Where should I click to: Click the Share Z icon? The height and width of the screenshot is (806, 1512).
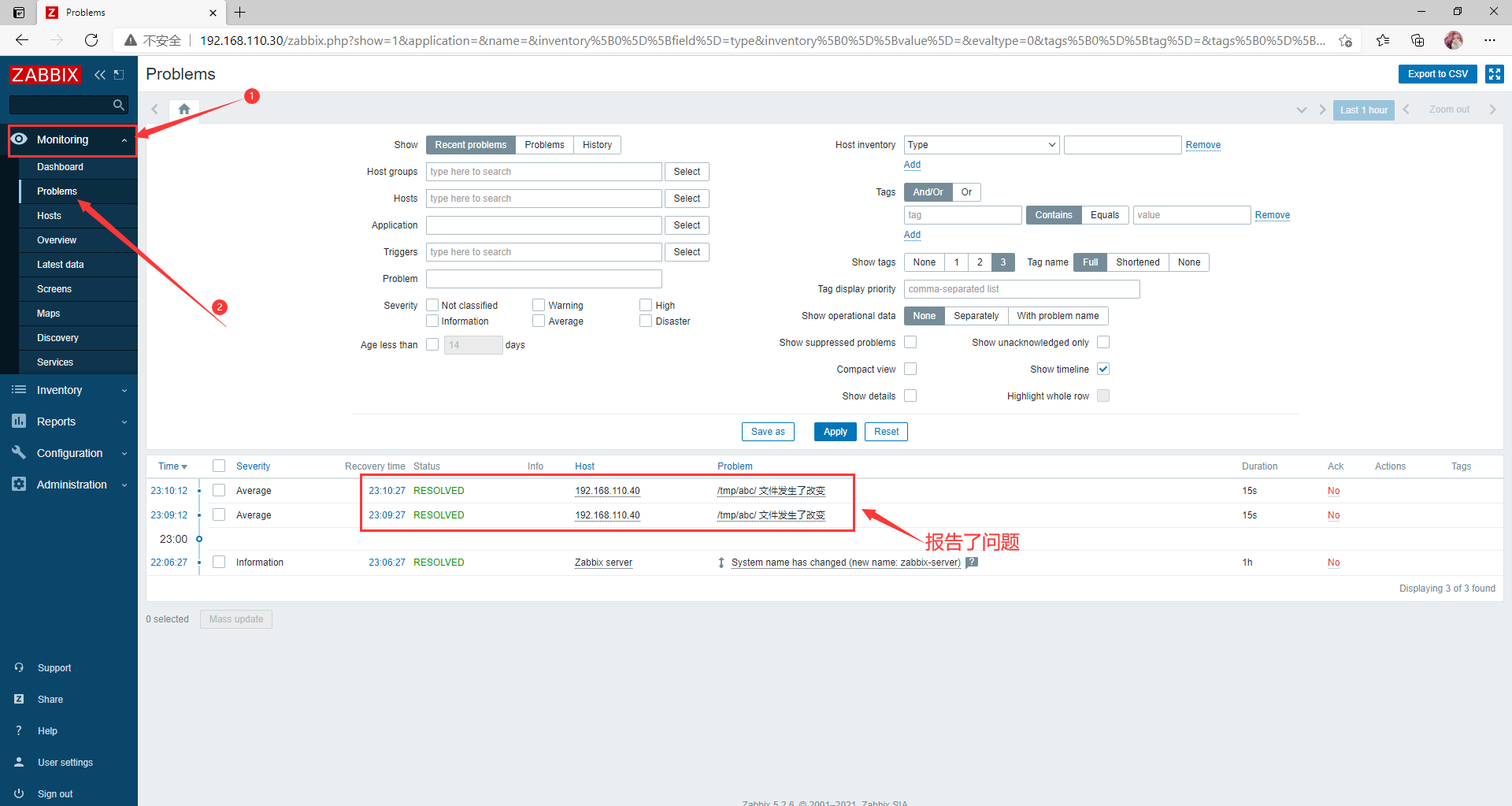tap(19, 699)
